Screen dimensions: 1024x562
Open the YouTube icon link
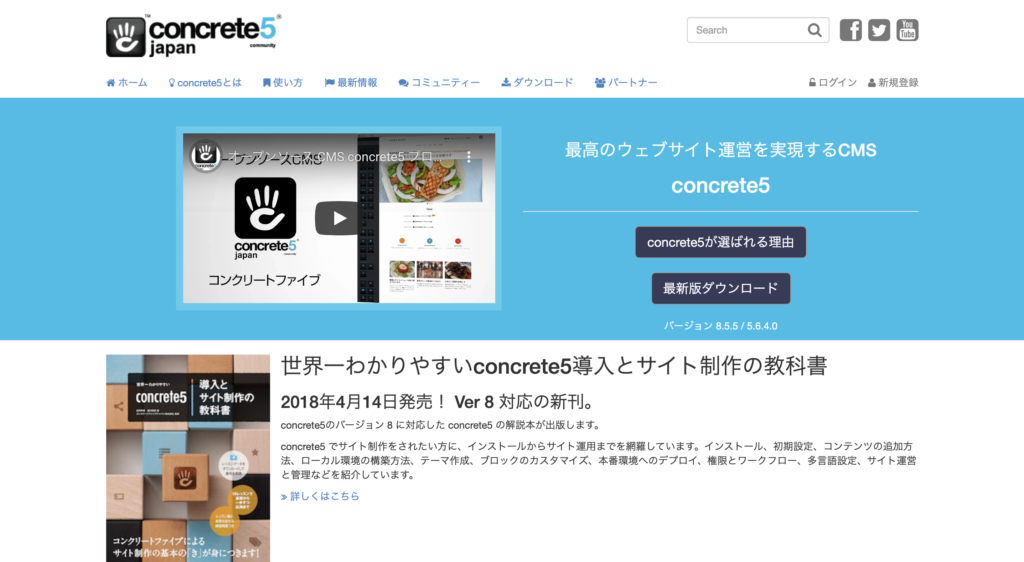907,30
